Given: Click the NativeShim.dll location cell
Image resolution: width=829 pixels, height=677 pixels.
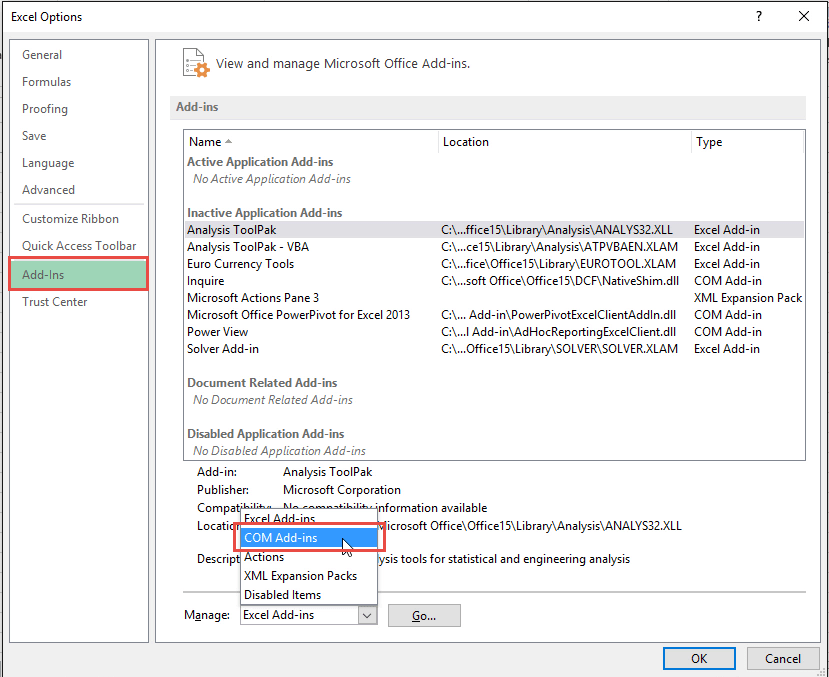Looking at the screenshot, I should [x=560, y=281].
